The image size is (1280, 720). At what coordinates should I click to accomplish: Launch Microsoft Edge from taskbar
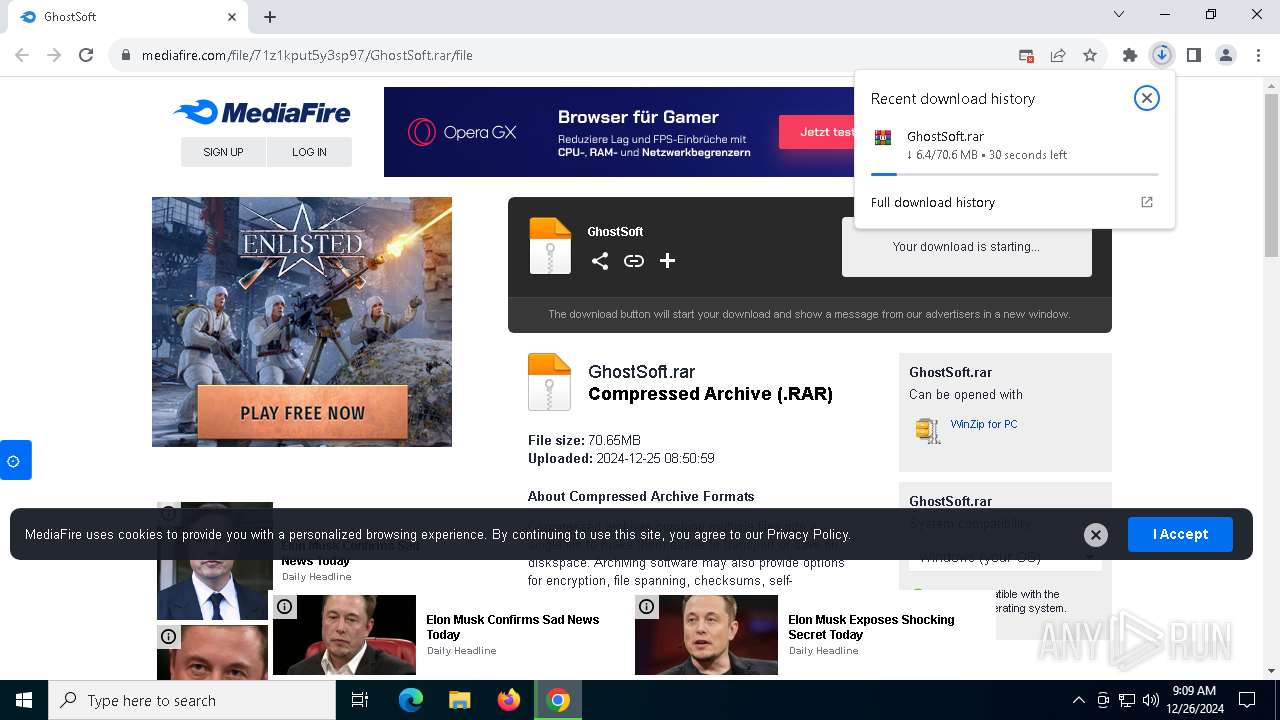click(411, 700)
